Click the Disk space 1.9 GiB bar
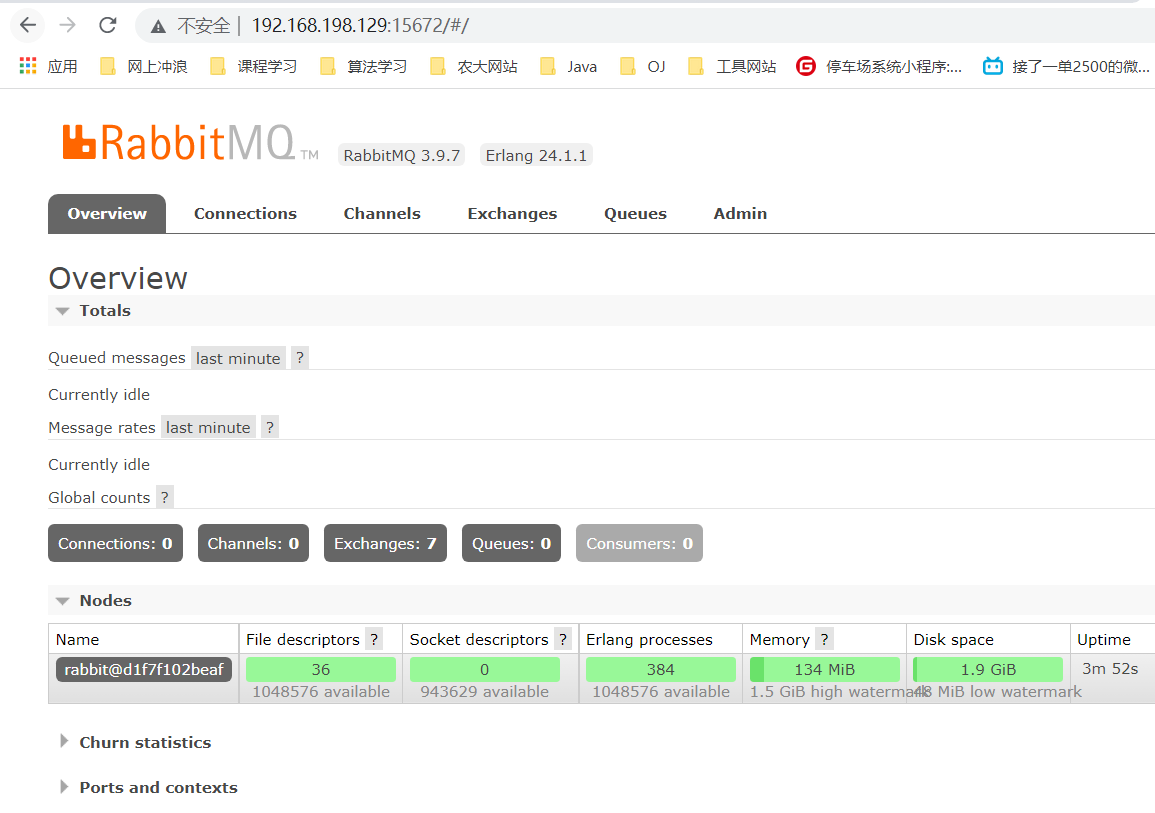Screen dimensions: 1155x813 pyautogui.click(x=988, y=669)
